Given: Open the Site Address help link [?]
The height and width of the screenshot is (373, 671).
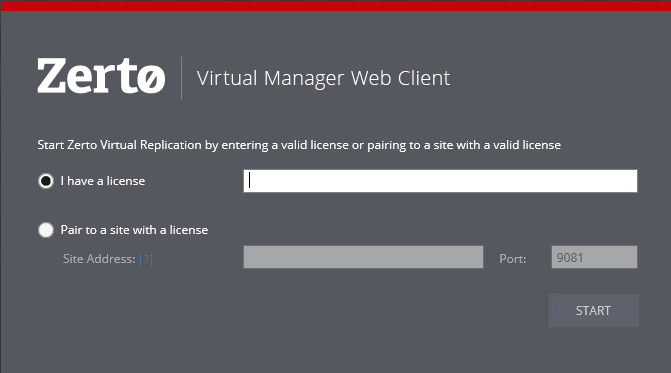Looking at the screenshot, I should (x=146, y=259).
